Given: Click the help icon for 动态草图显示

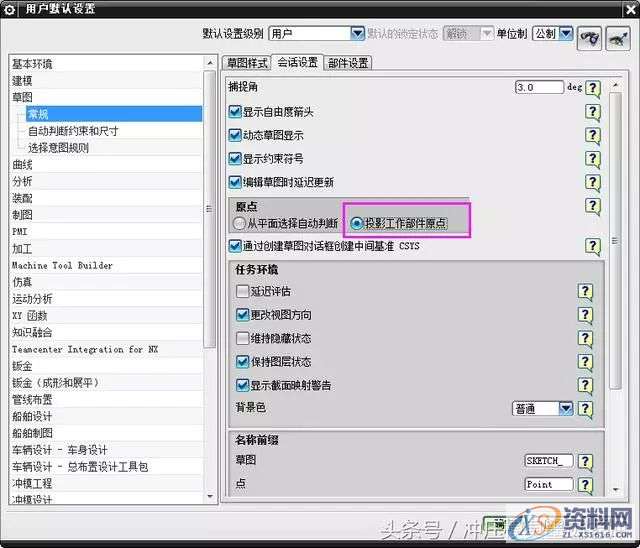Looking at the screenshot, I should (x=592, y=135).
